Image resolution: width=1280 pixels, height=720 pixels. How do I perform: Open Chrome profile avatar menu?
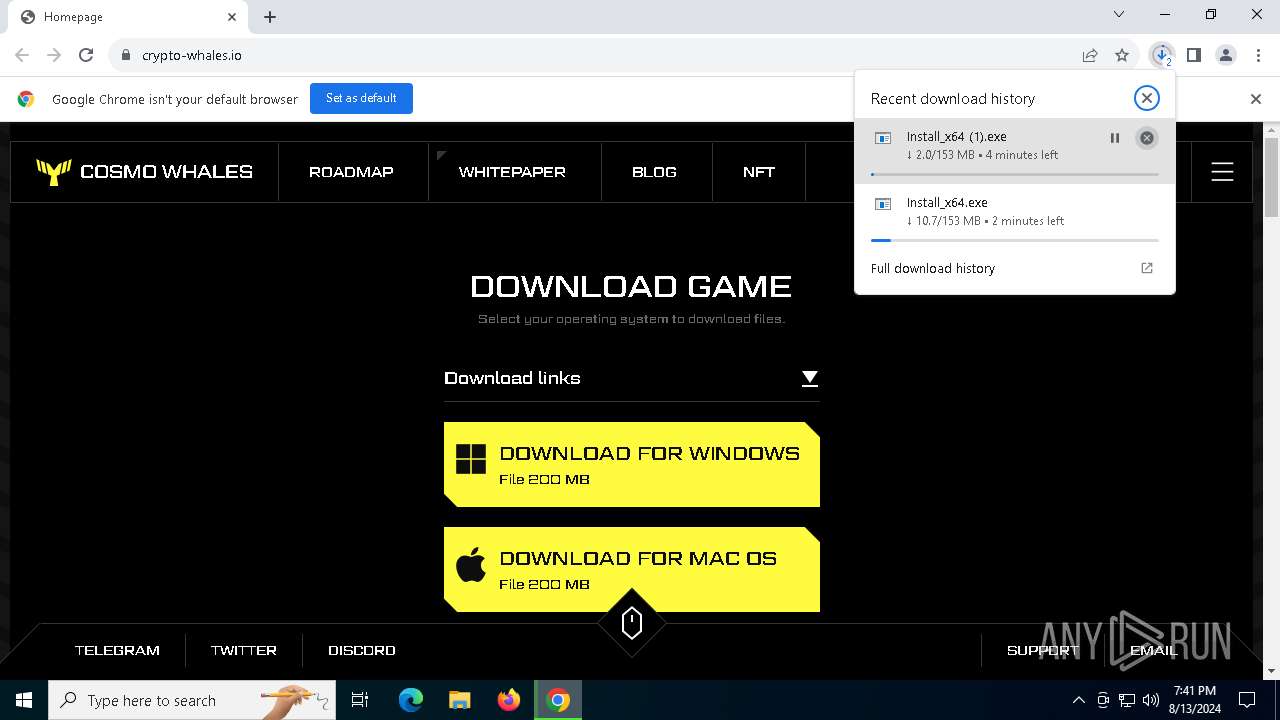click(x=1226, y=55)
